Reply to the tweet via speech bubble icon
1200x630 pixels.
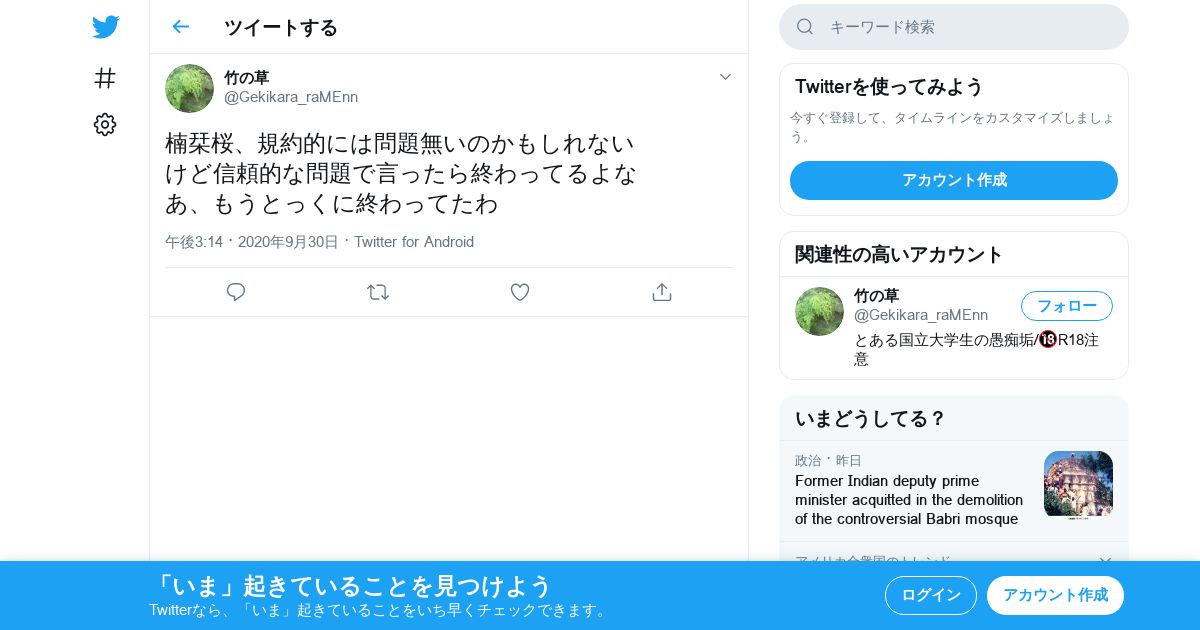point(236,292)
